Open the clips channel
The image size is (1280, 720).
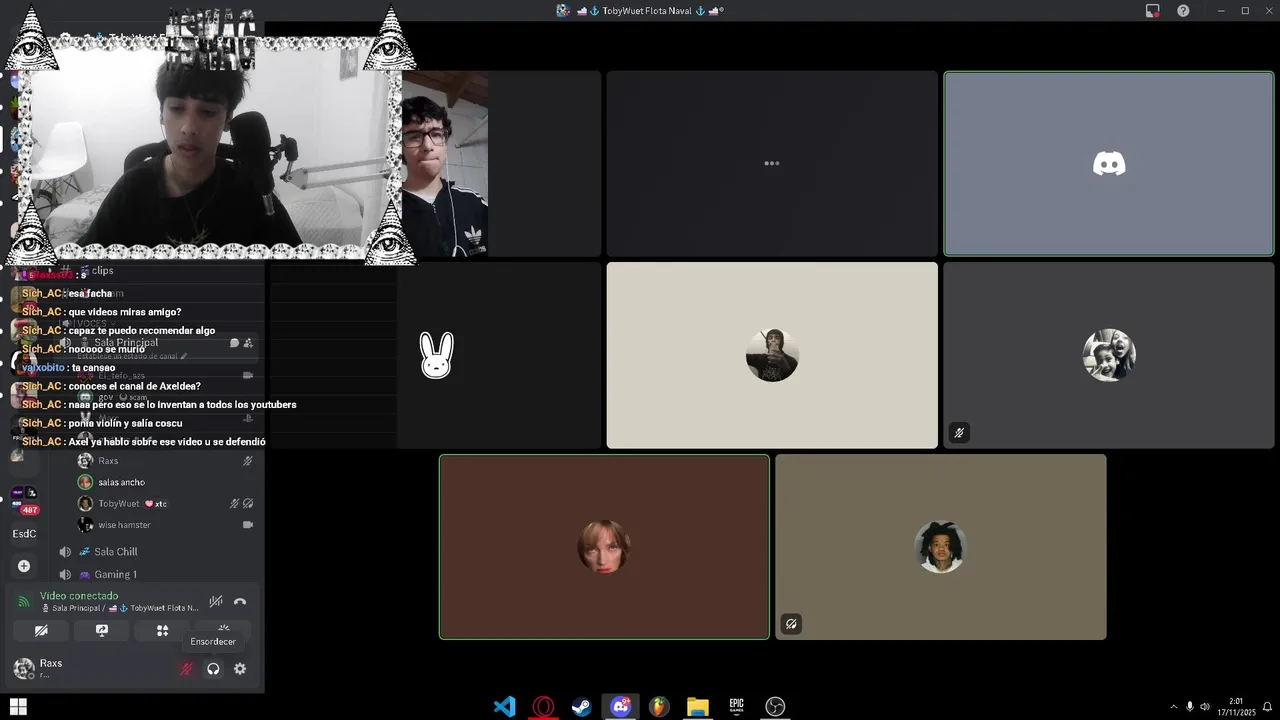103,271
